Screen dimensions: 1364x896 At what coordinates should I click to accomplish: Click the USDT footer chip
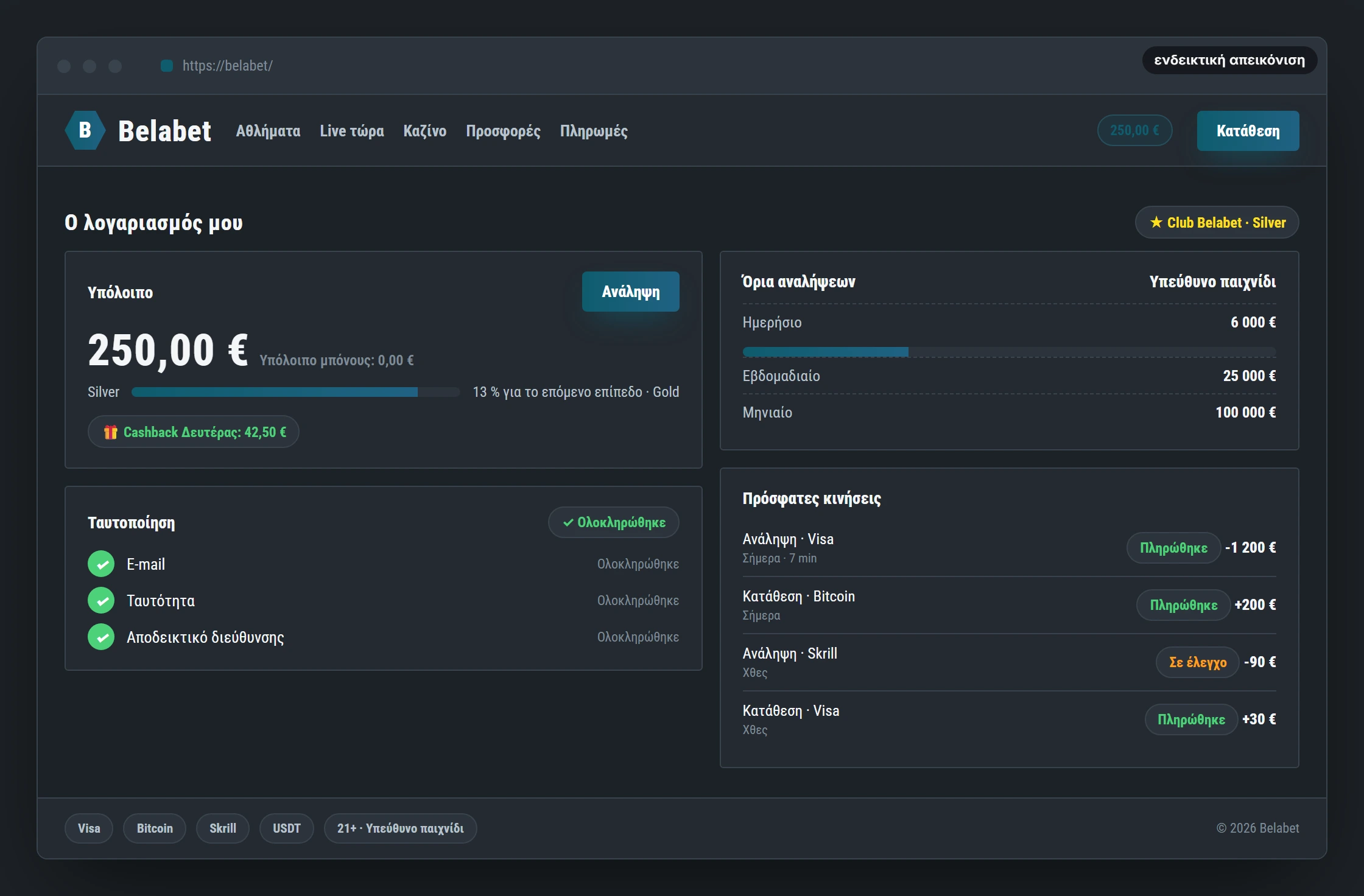tap(287, 828)
